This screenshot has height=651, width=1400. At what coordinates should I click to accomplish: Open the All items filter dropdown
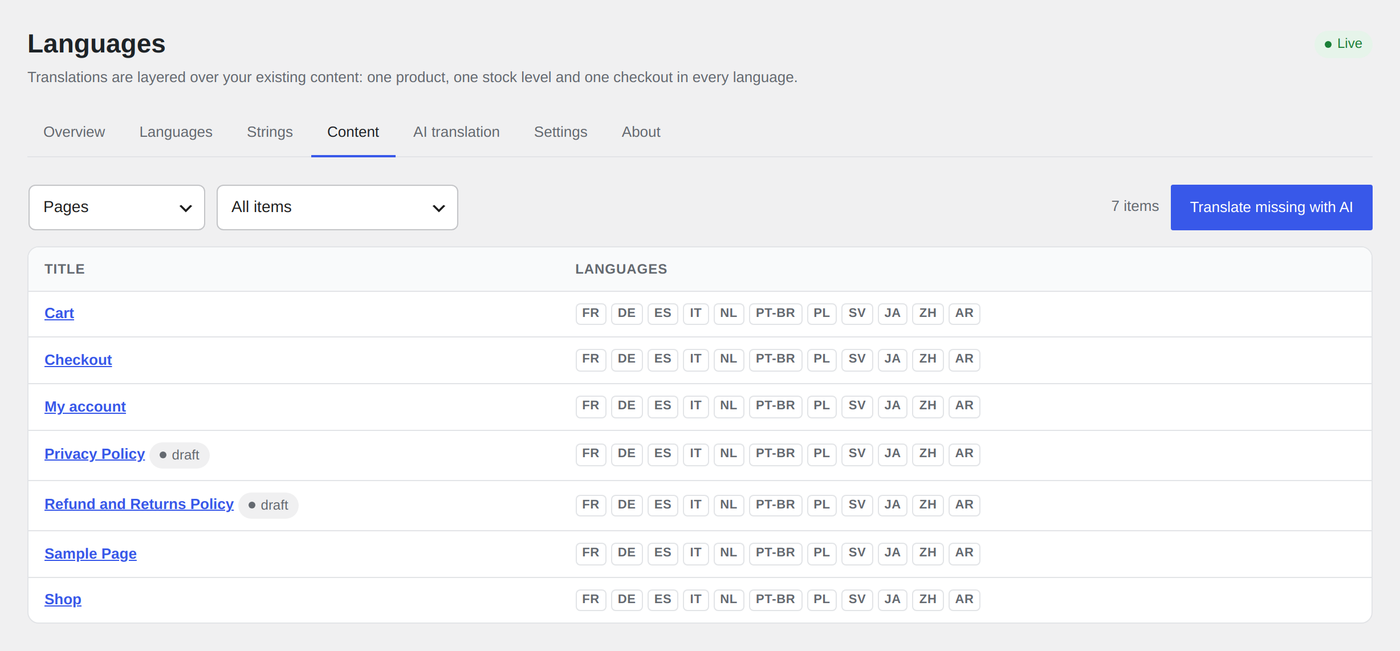tap(338, 207)
